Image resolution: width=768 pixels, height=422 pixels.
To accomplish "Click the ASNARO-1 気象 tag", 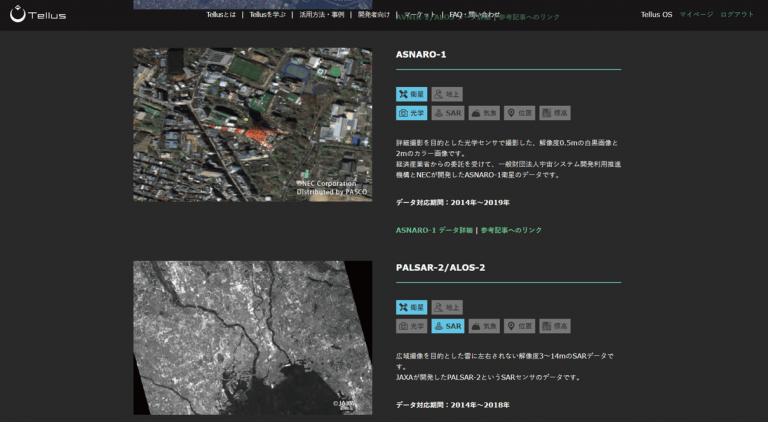I will (x=484, y=113).
